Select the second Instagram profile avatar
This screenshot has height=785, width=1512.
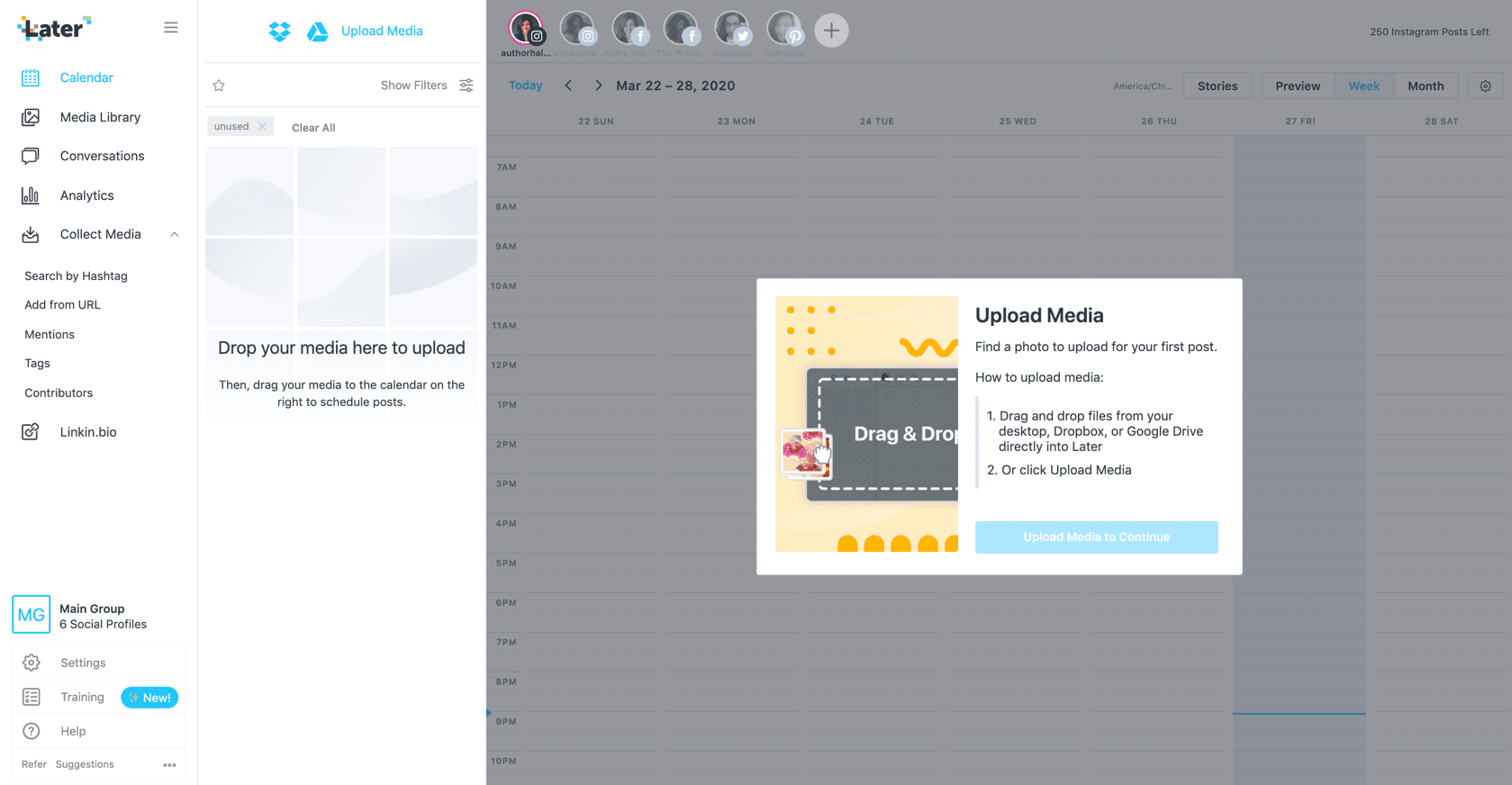point(577,29)
